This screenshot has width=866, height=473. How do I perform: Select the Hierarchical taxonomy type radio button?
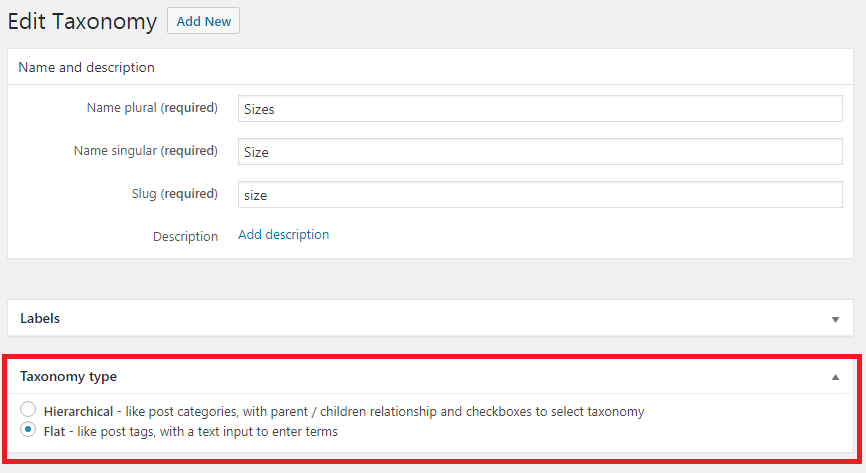point(28,409)
